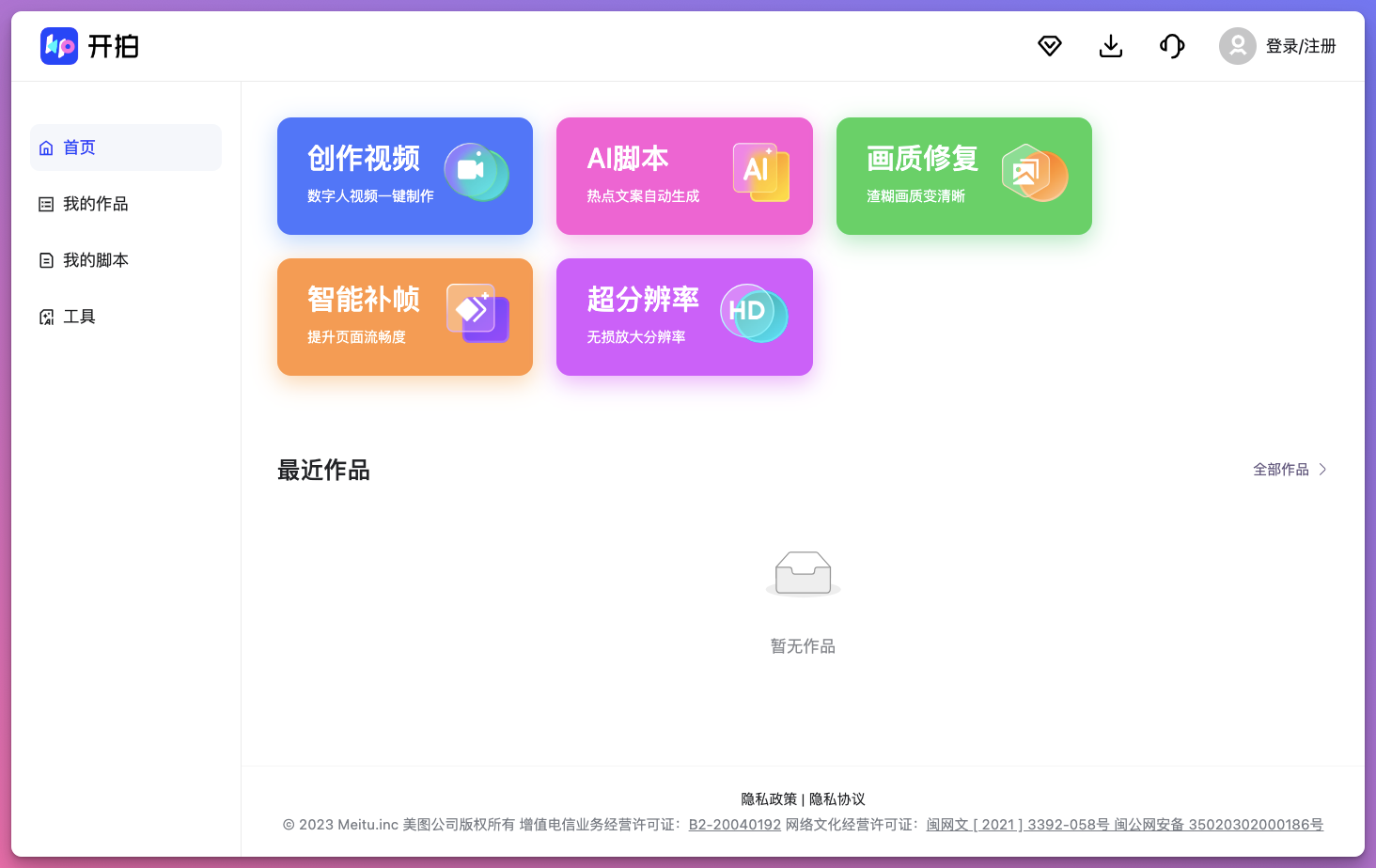This screenshot has width=1376, height=868.
Task: Open the 隐私政策 link
Action: 764,799
